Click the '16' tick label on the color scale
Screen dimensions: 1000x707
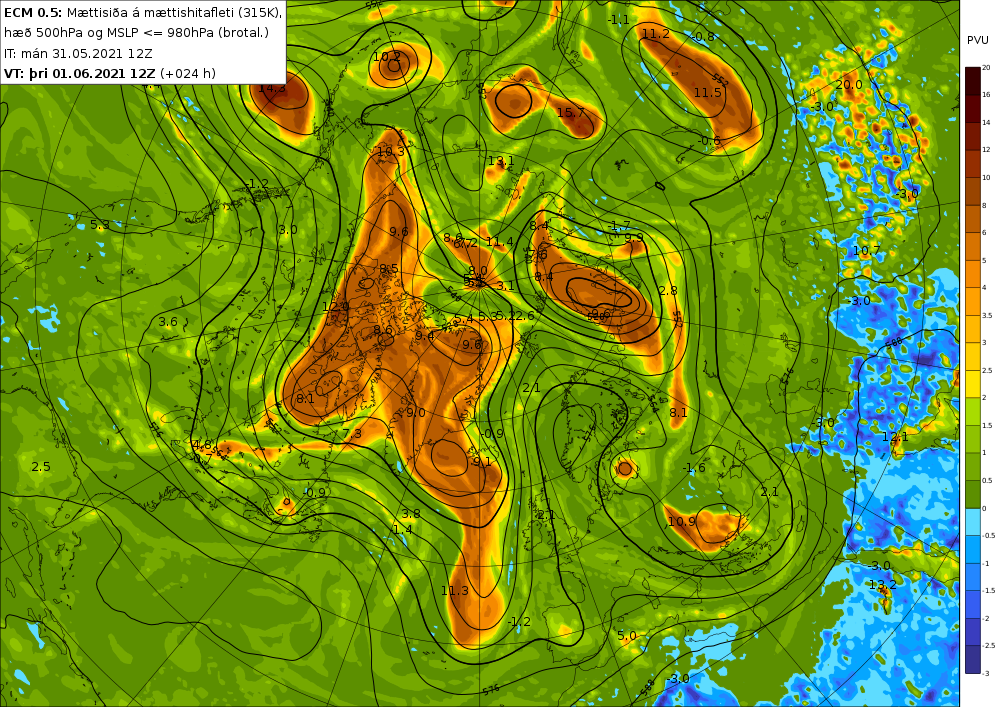coord(986,94)
